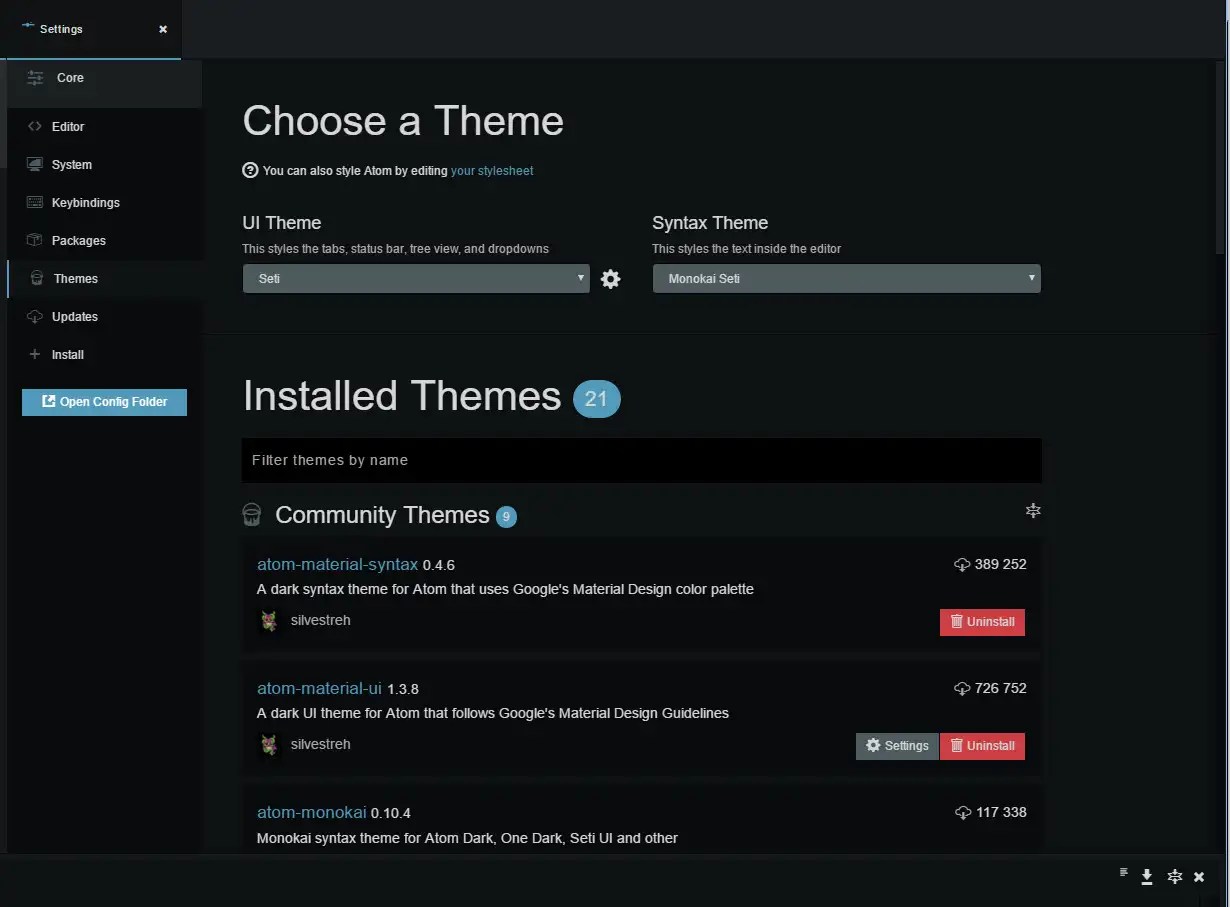Click the bottom bar lines icon
The width and height of the screenshot is (1230, 907).
click(x=1123, y=873)
